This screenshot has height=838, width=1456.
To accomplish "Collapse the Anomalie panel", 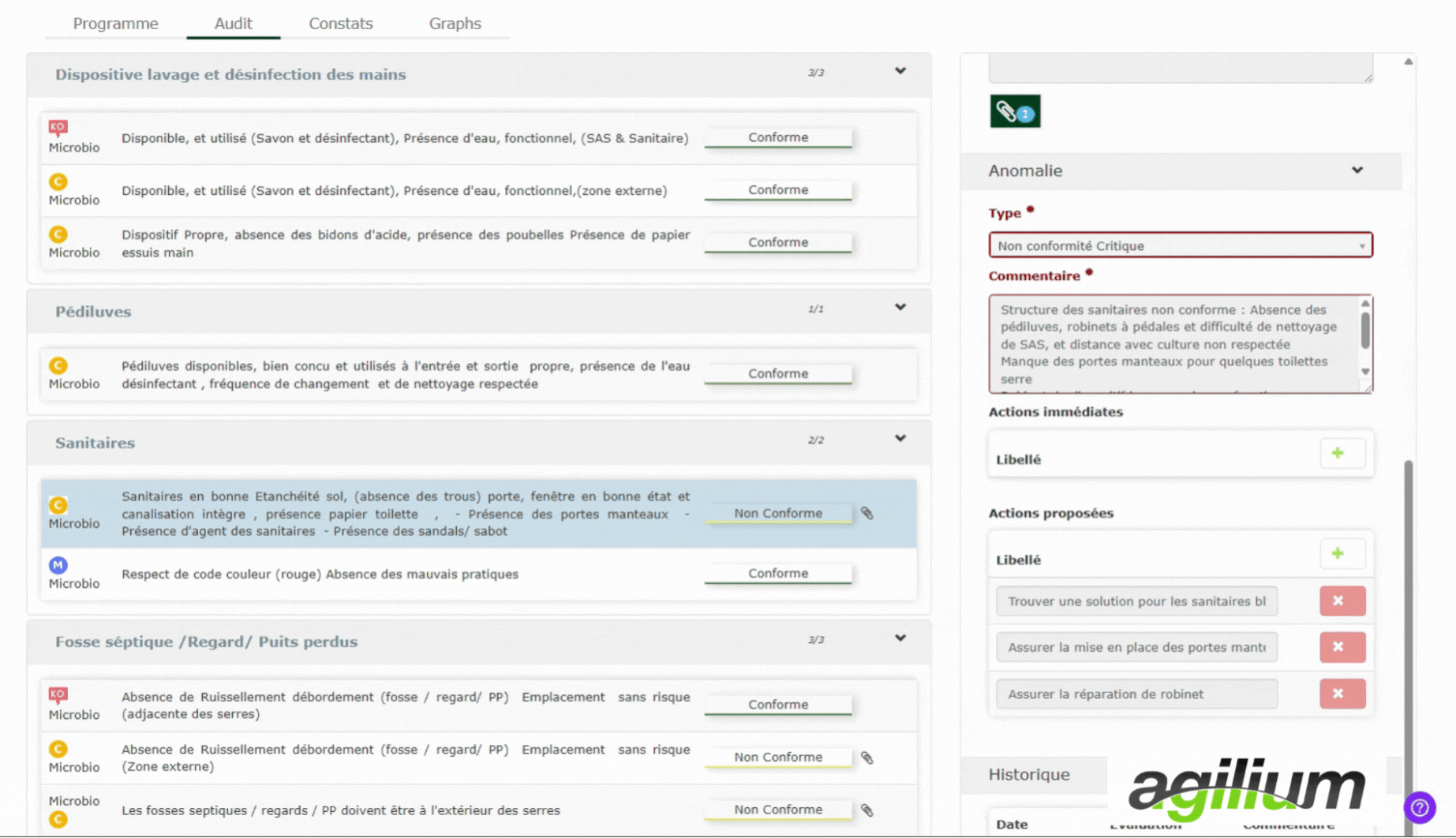I will point(1357,170).
